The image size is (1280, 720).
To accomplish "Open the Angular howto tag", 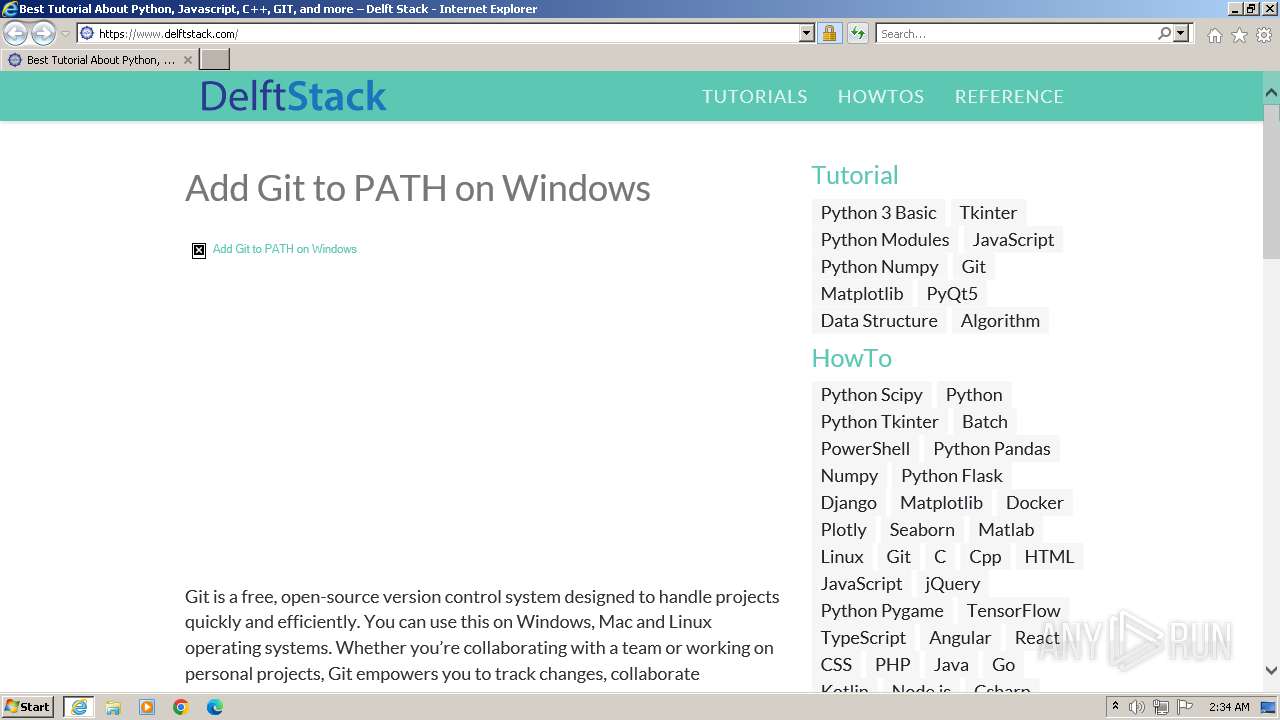I will click(959, 637).
